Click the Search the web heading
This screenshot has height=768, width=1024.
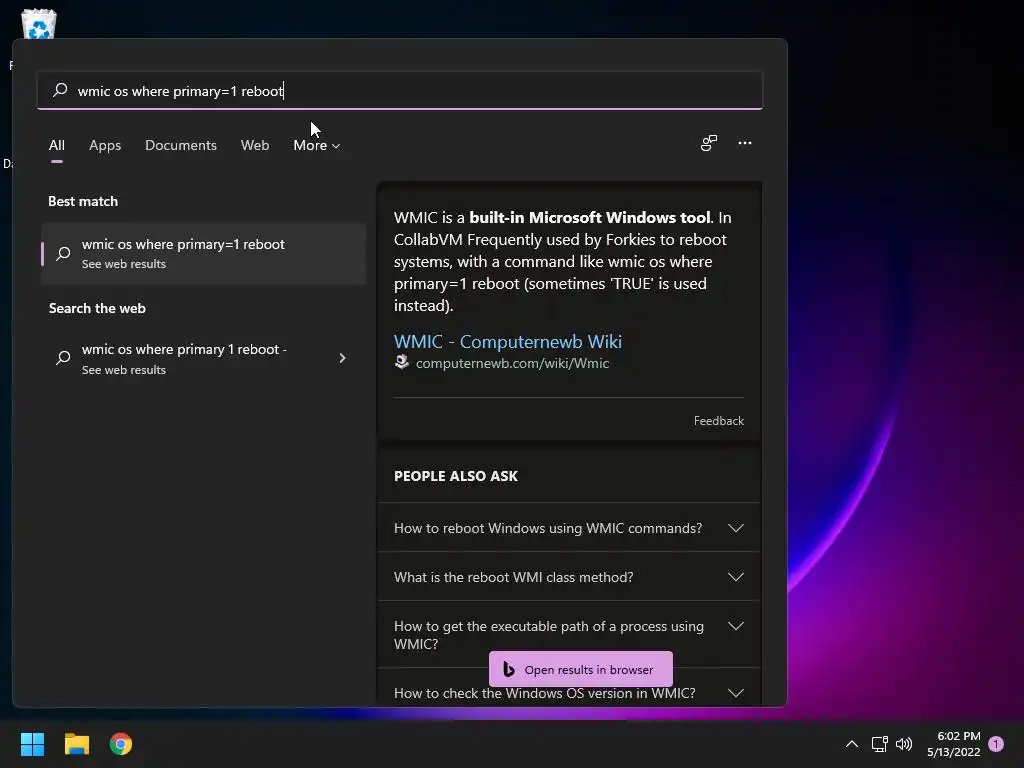[97, 308]
